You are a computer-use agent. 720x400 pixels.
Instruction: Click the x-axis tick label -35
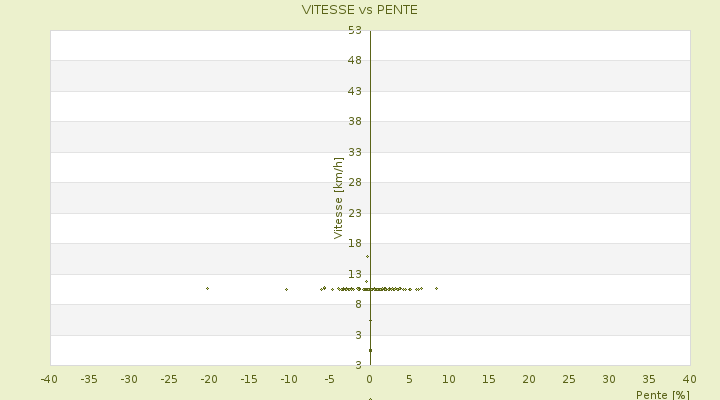click(89, 379)
